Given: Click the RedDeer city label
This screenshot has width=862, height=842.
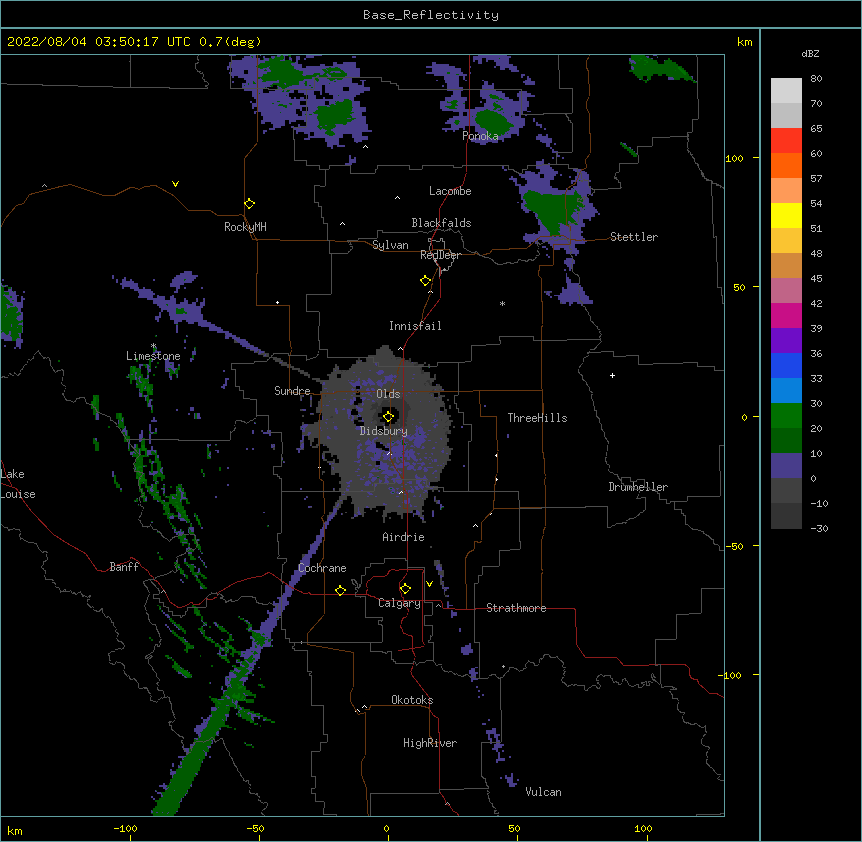Looking at the screenshot, I should (440, 255).
